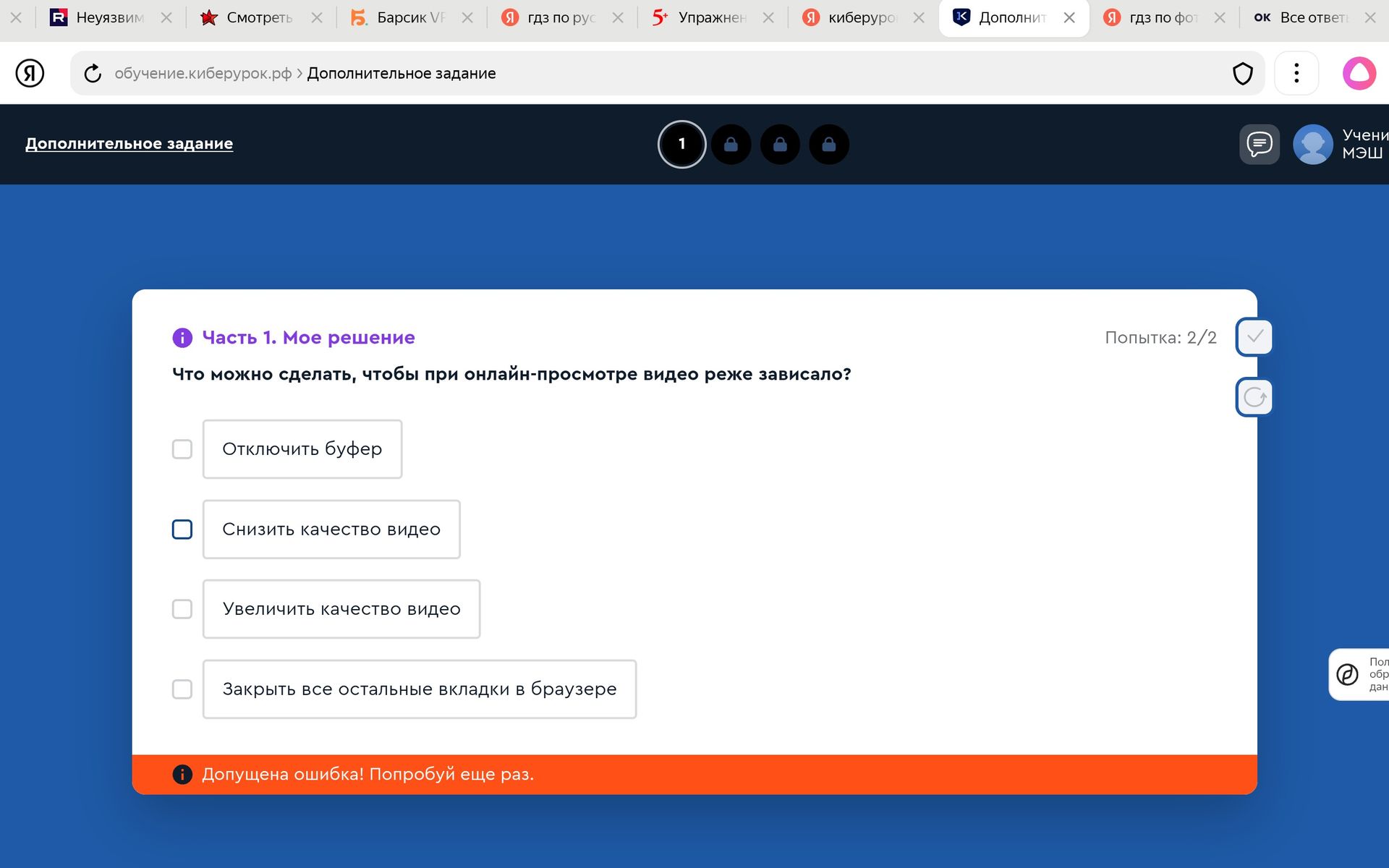Submit answer with the checkmark button
This screenshot has height=868, width=1389.
tap(1254, 337)
